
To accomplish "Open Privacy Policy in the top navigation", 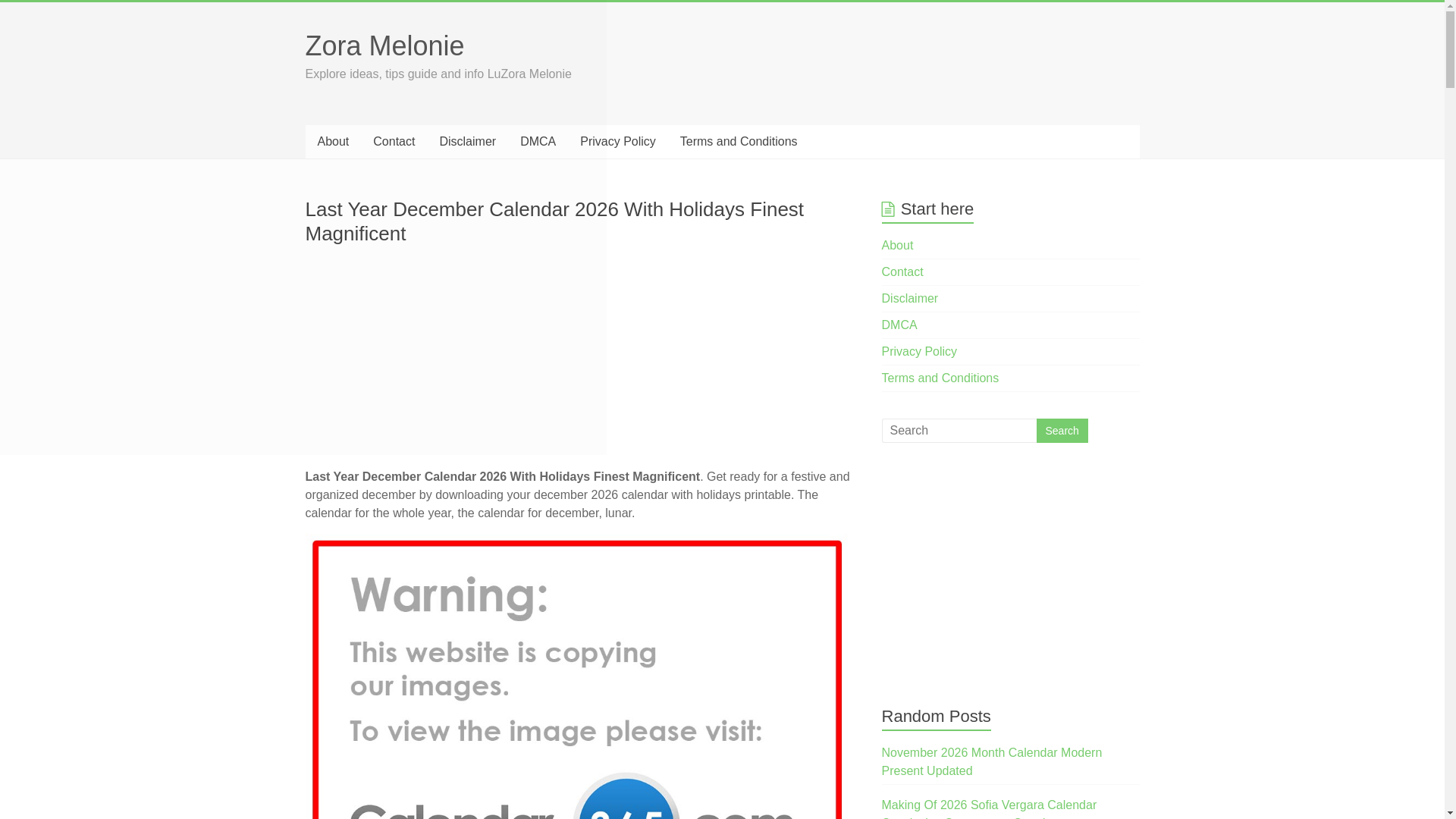I will coord(617,142).
